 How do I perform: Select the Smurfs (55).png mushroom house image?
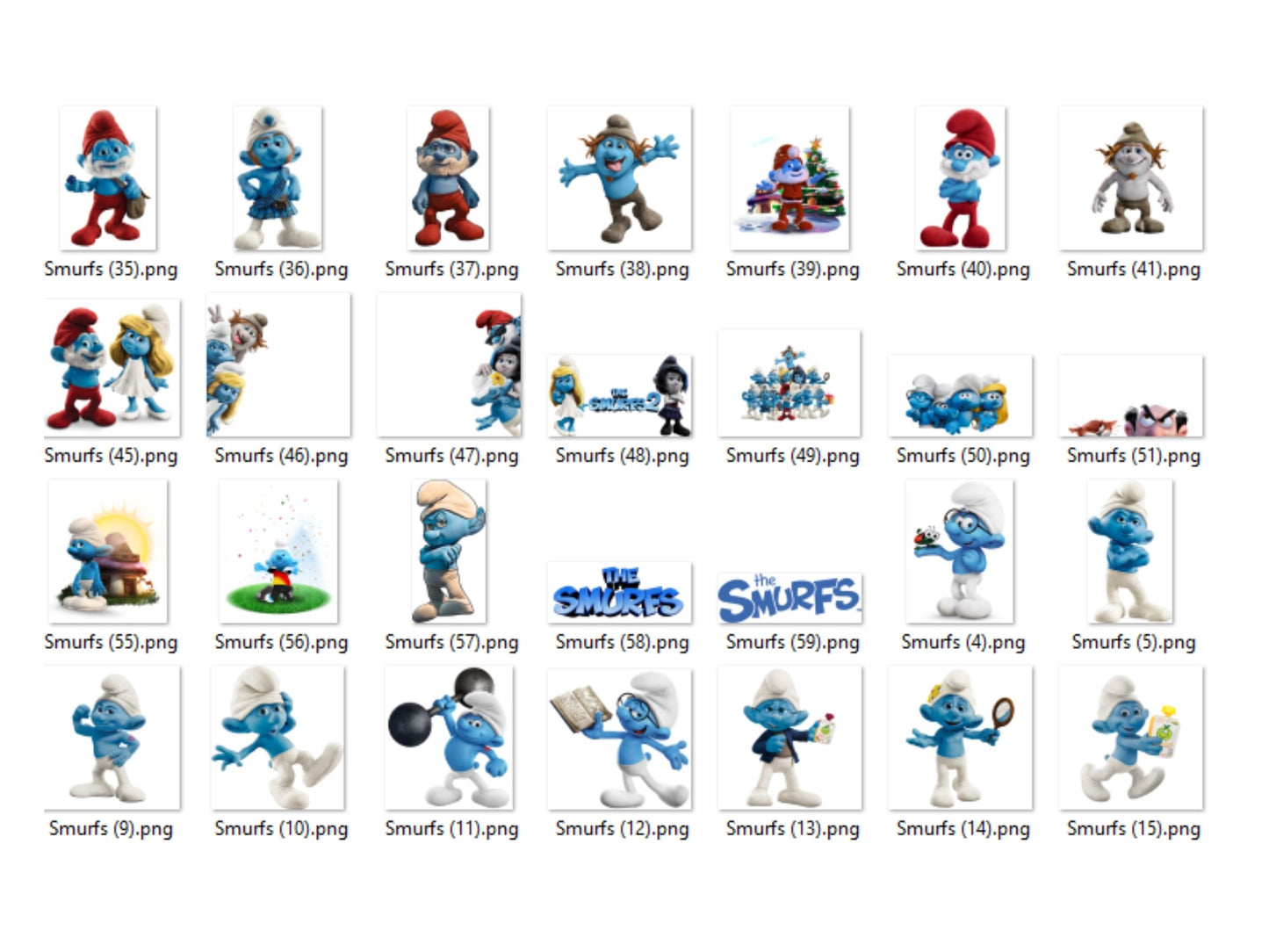tap(108, 552)
